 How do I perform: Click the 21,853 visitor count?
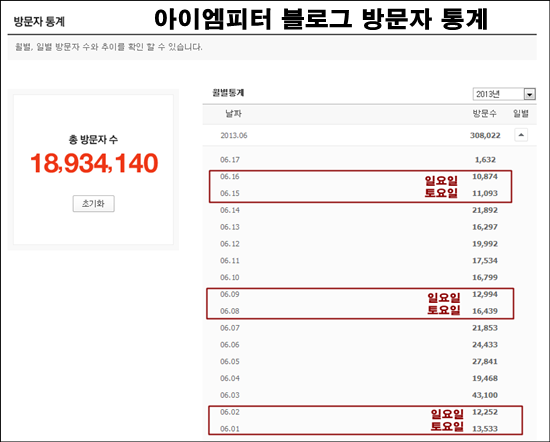click(x=485, y=328)
